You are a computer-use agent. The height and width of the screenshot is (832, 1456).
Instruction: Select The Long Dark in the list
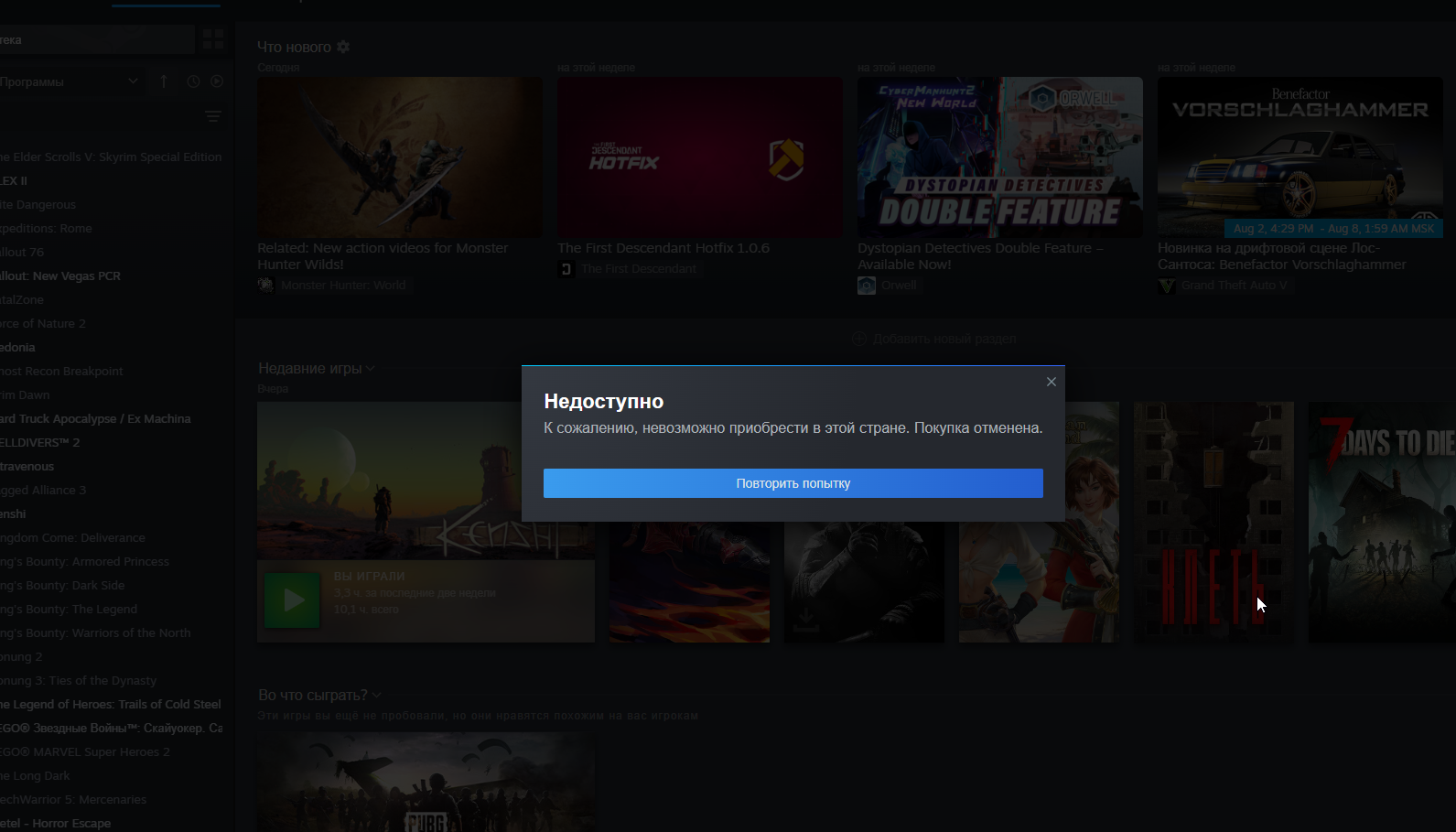click(35, 776)
